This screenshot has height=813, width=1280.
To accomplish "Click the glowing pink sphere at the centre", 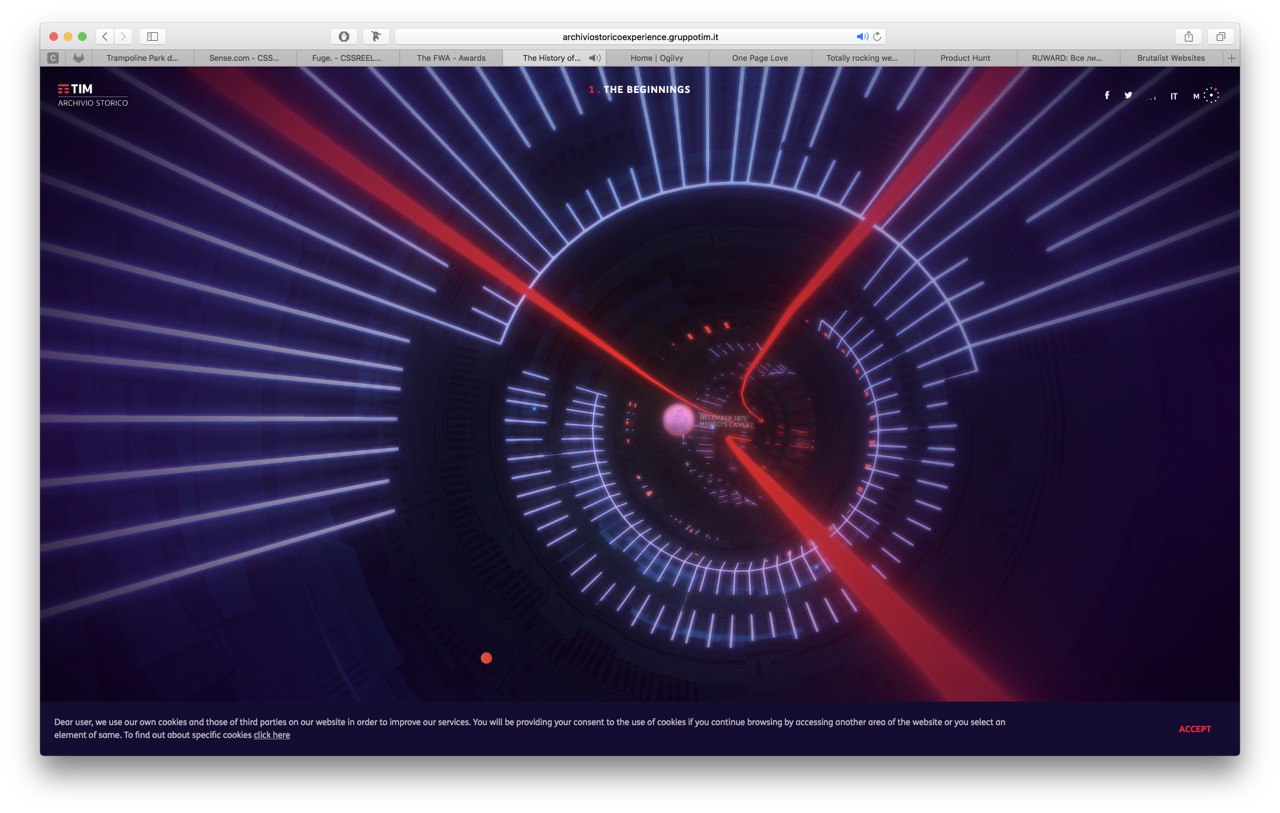I will (x=678, y=420).
